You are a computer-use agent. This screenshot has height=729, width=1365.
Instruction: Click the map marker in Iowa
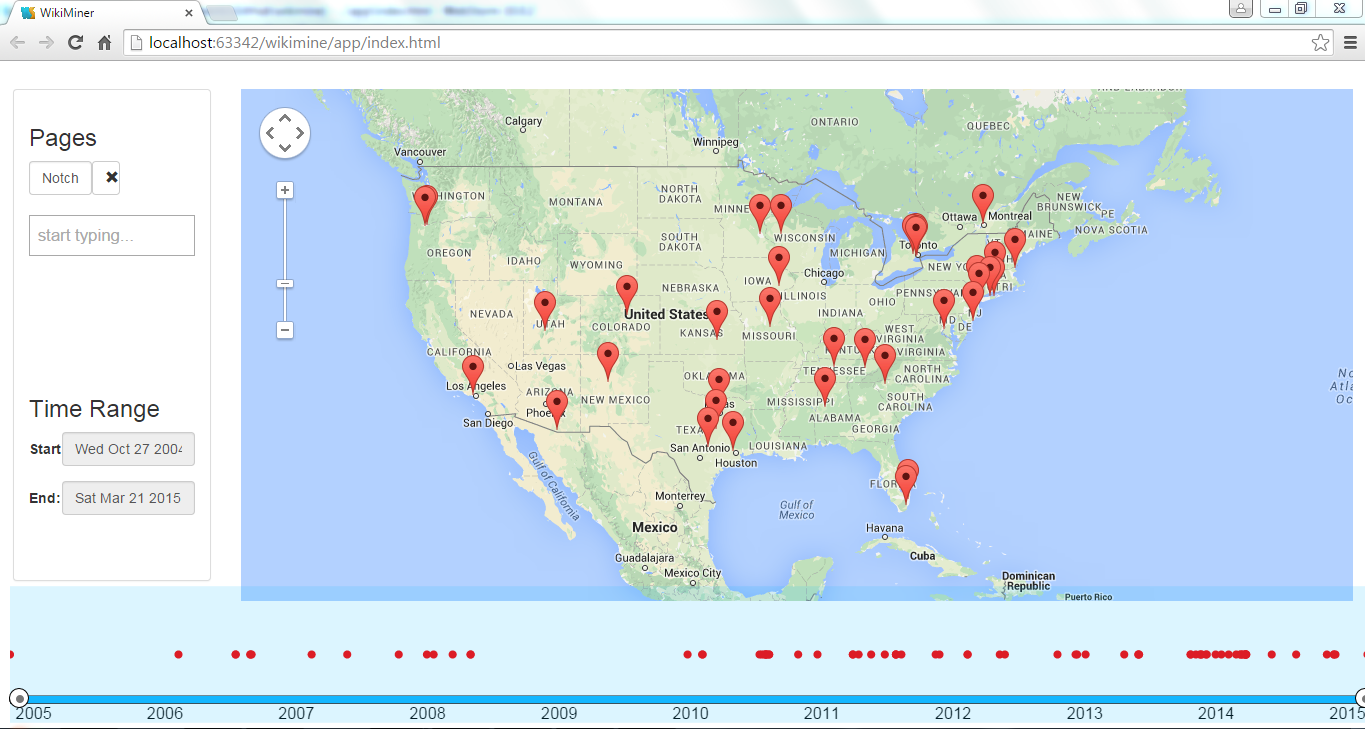coord(779,266)
